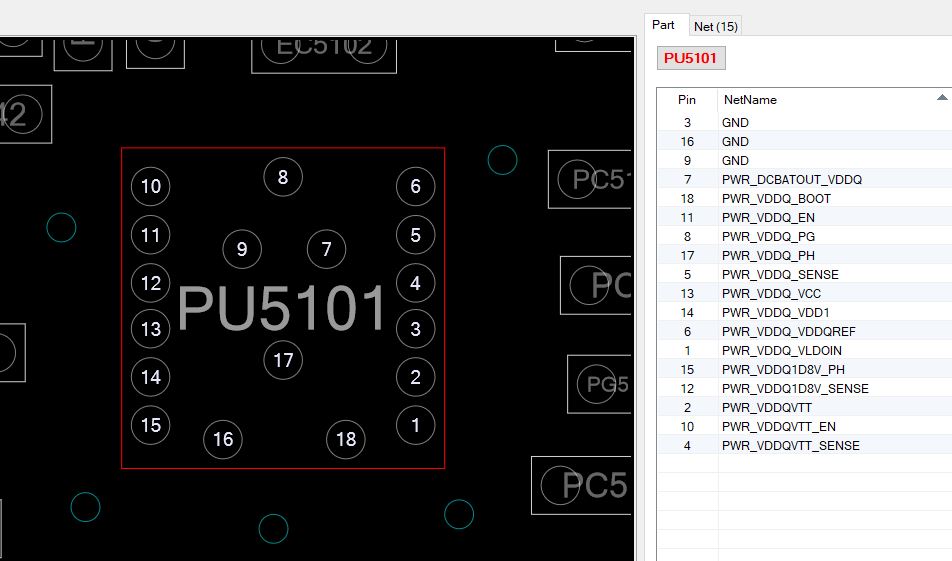This screenshot has width=952, height=561.
Task: Click the red PU5101 part button
Action: (x=690, y=58)
